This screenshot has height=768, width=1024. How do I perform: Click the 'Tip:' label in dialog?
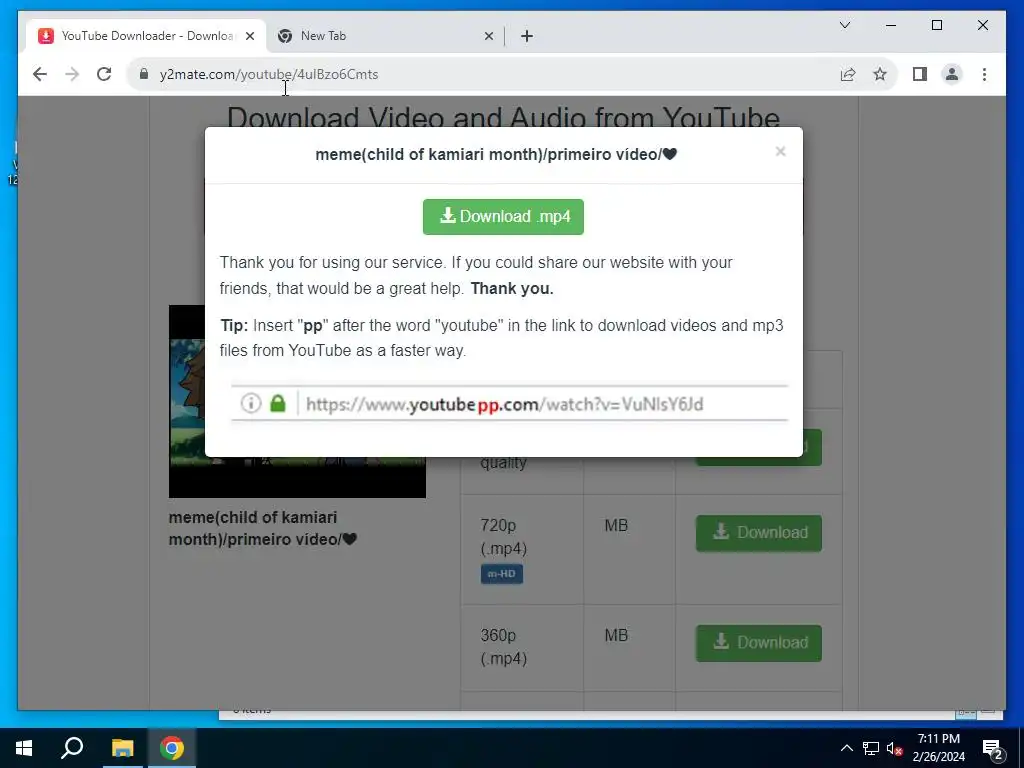(234, 325)
